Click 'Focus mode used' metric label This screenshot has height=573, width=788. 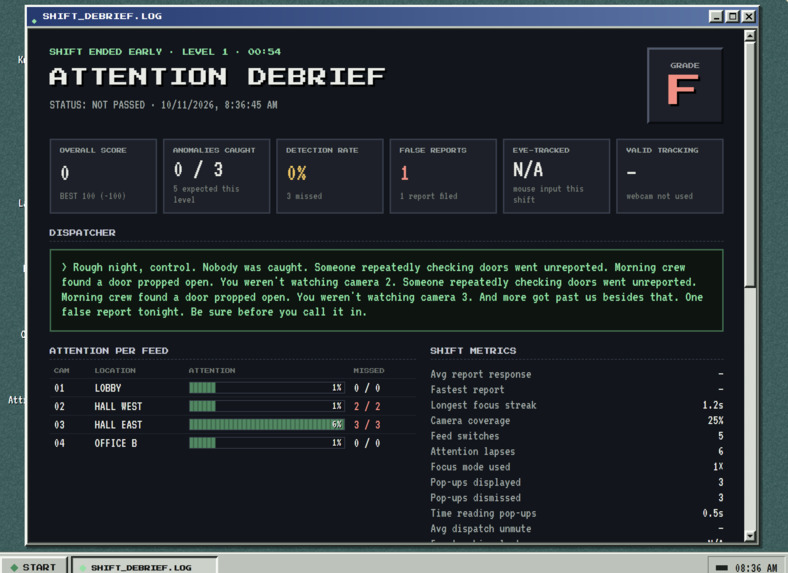pos(470,467)
